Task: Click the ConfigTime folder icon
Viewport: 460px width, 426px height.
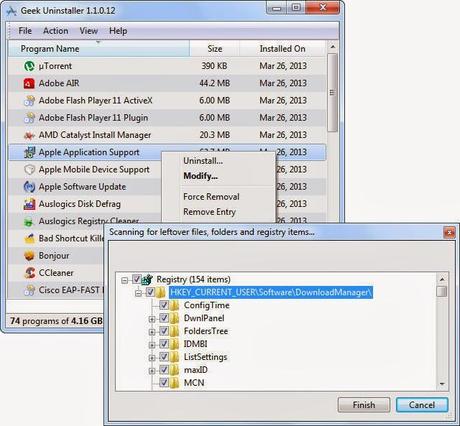Action: click(174, 305)
